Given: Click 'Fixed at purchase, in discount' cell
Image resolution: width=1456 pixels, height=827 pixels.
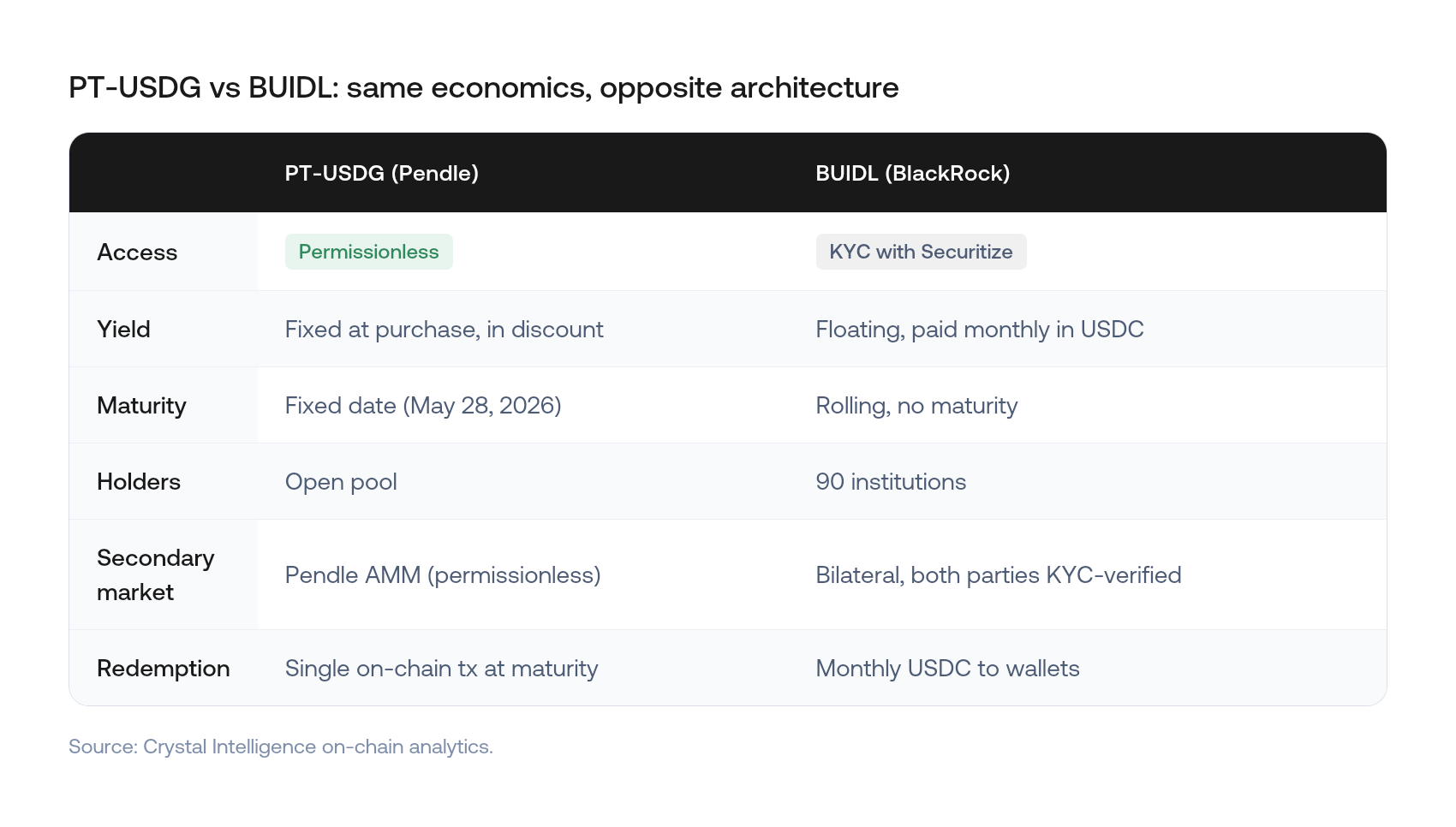Looking at the screenshot, I should pos(445,330).
